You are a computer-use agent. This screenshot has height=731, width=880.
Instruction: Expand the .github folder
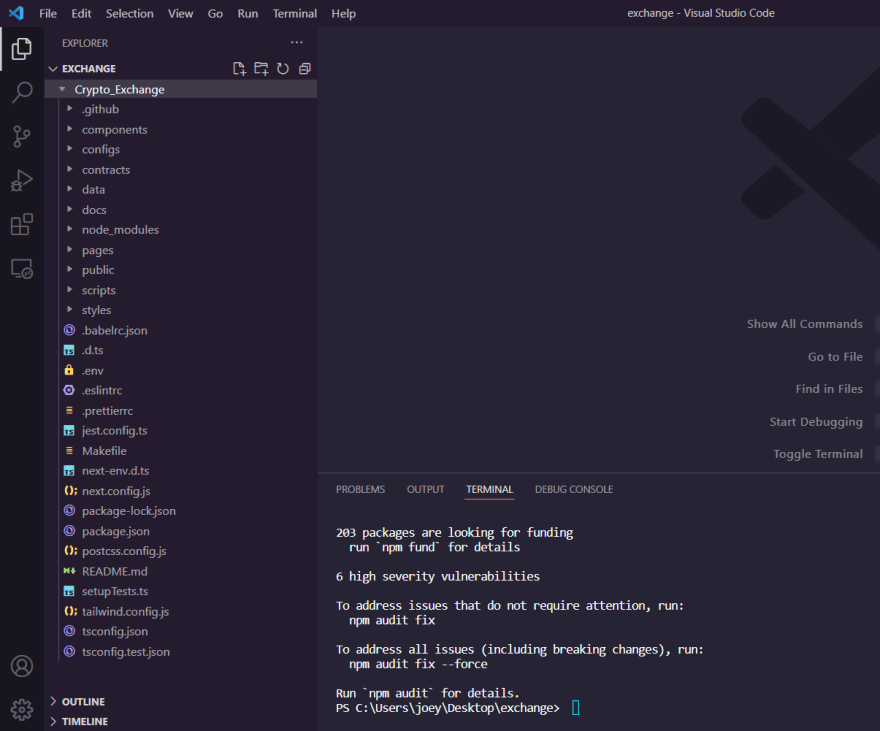[70, 108]
